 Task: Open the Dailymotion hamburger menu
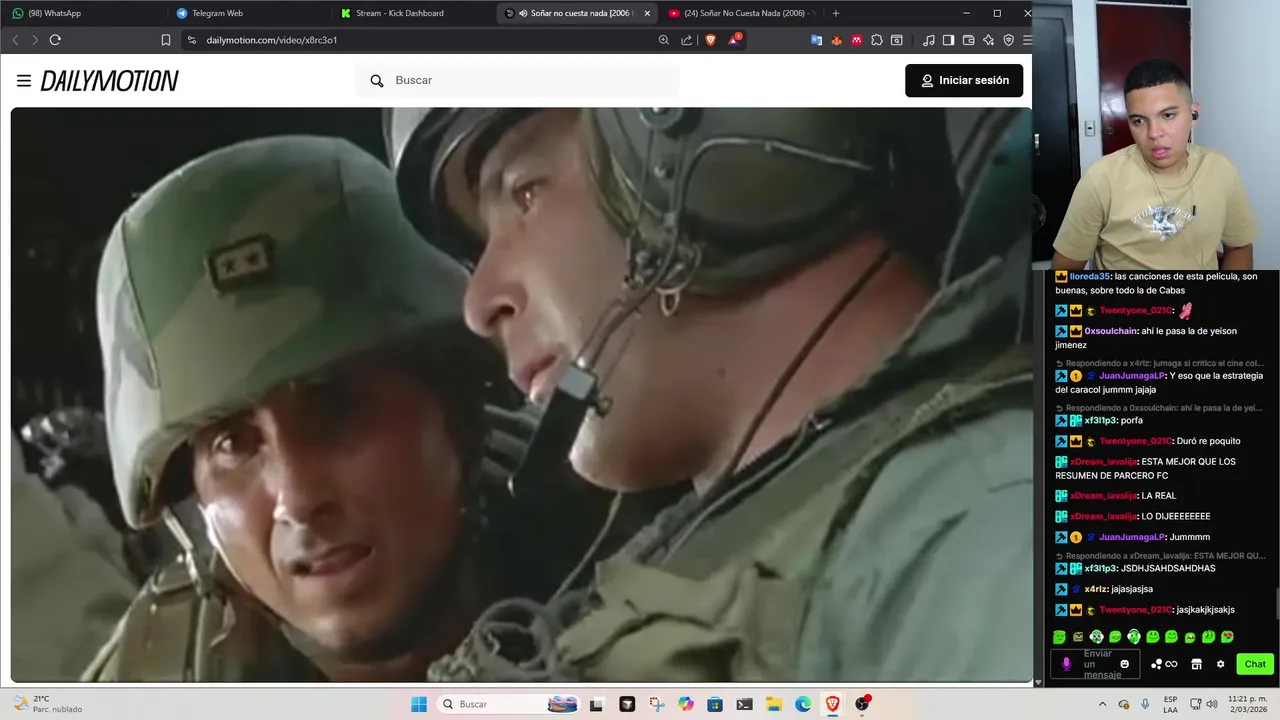[24, 81]
